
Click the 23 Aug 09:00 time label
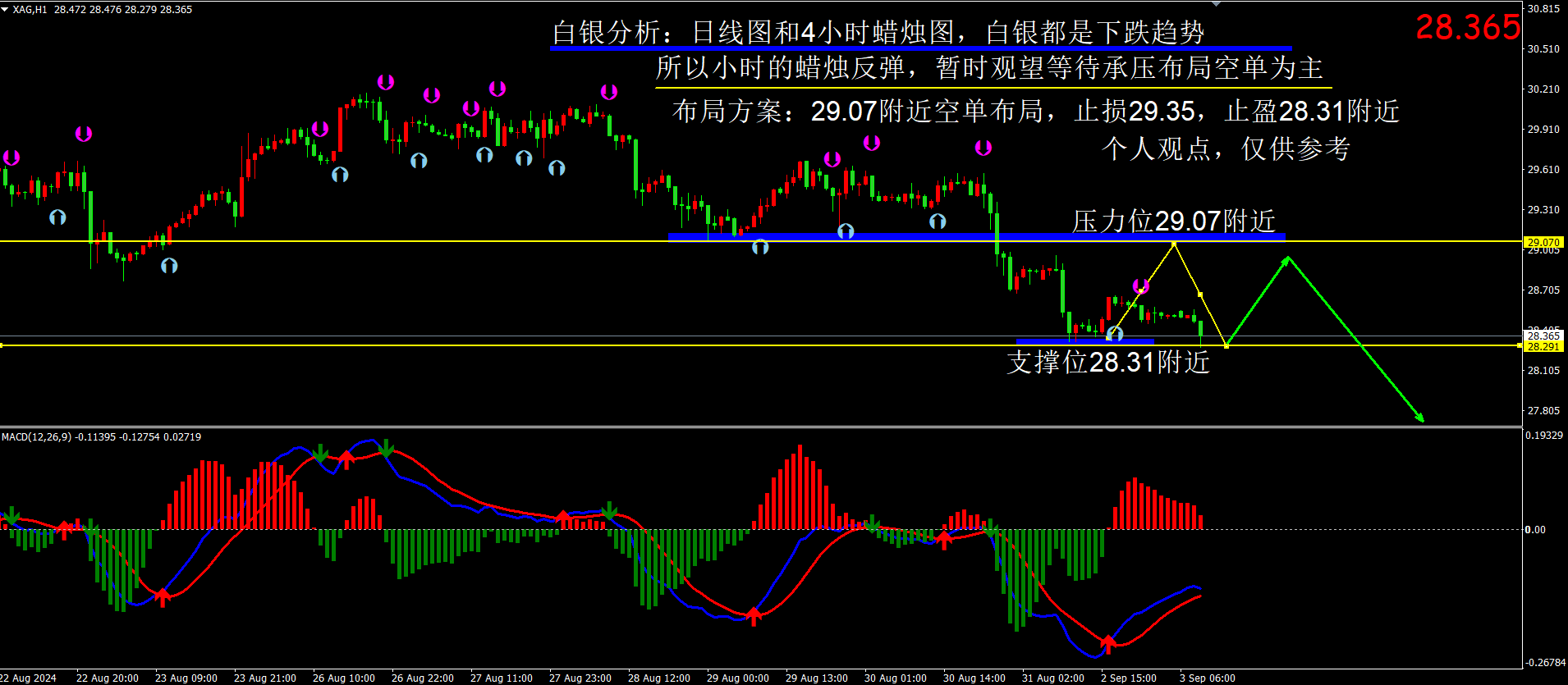click(x=186, y=678)
